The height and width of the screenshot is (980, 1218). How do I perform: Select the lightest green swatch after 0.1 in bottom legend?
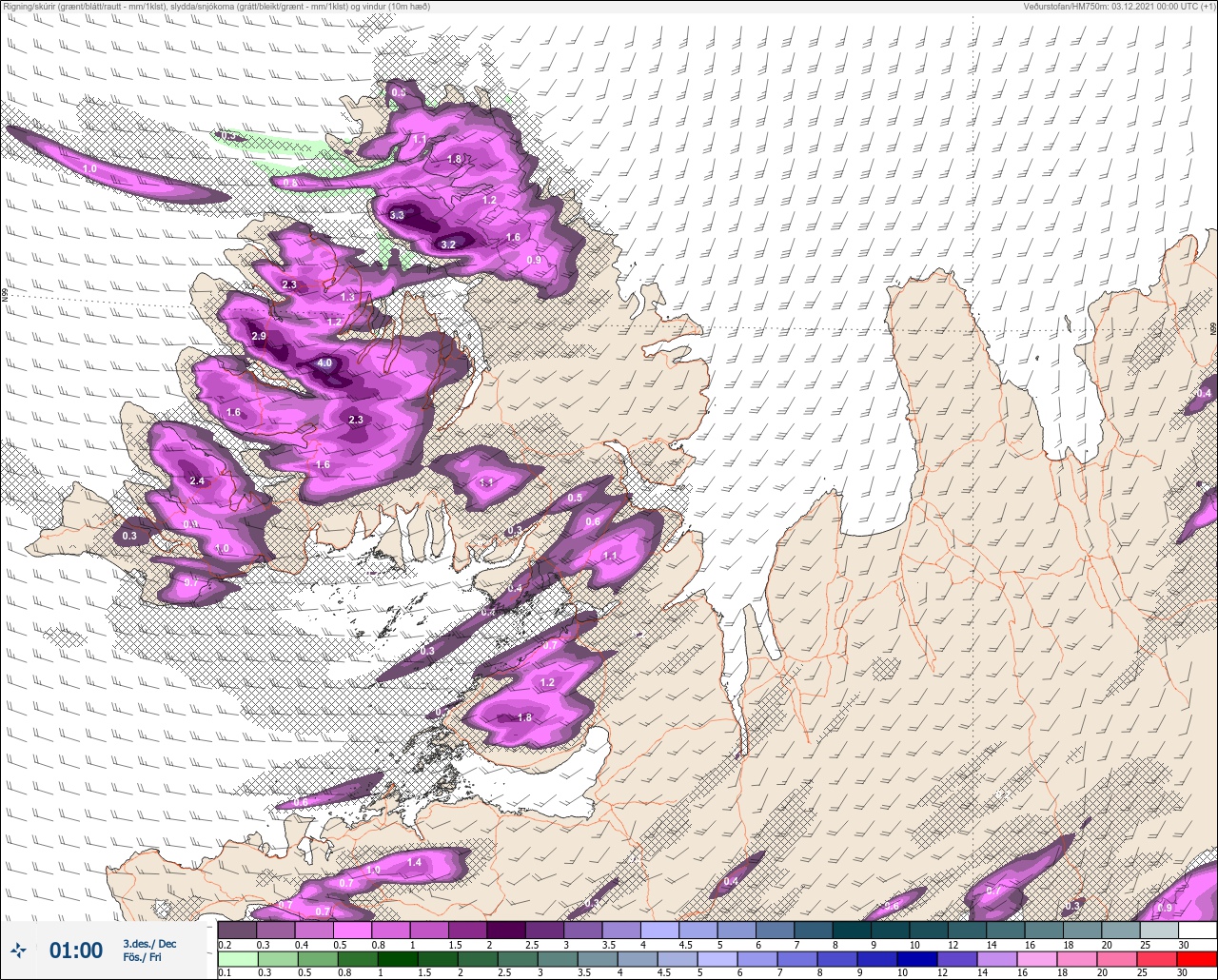coord(237,958)
